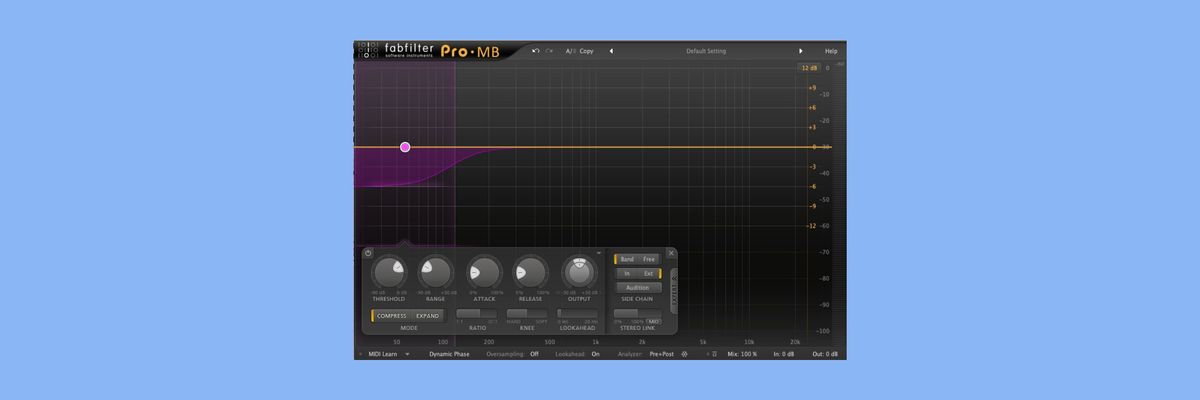
Task: Click the Attack knob
Action: 484,272
